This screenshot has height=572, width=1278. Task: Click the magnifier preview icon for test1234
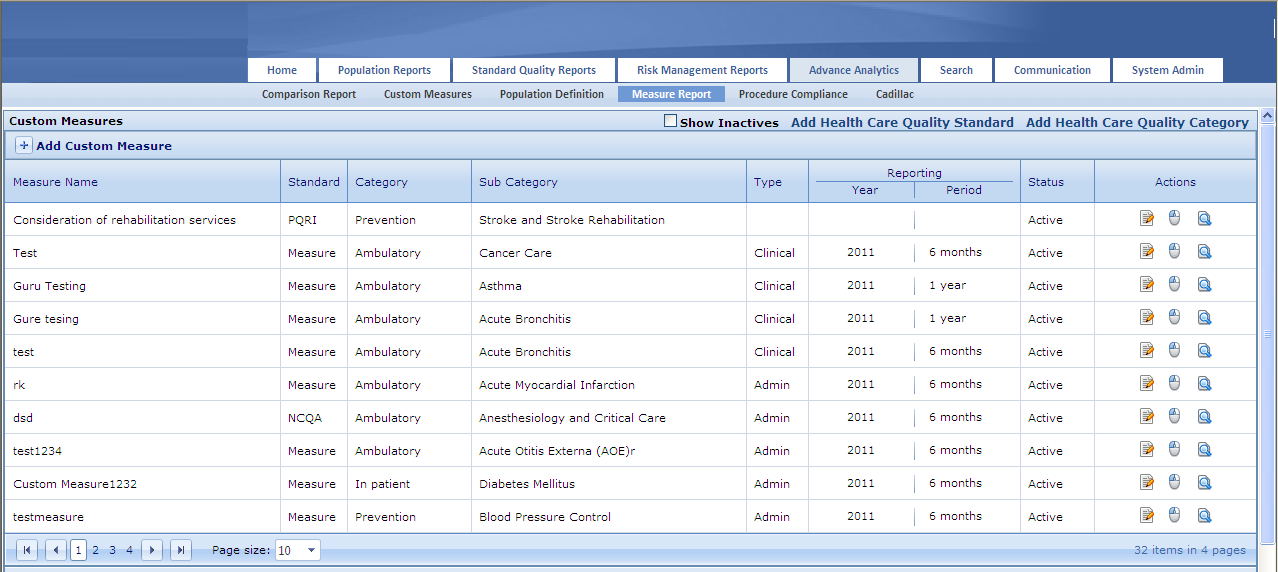[1204, 450]
